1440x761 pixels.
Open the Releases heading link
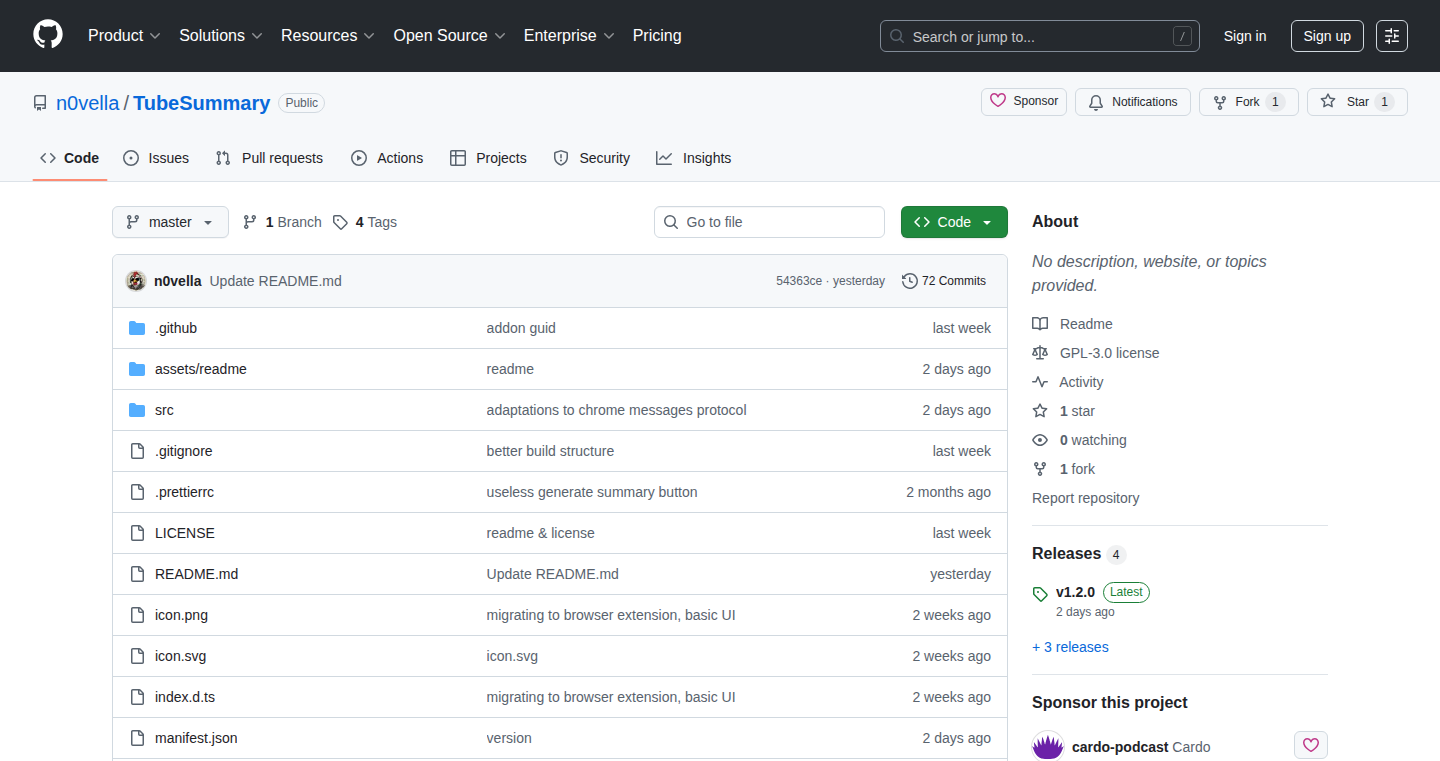[x=1066, y=553]
